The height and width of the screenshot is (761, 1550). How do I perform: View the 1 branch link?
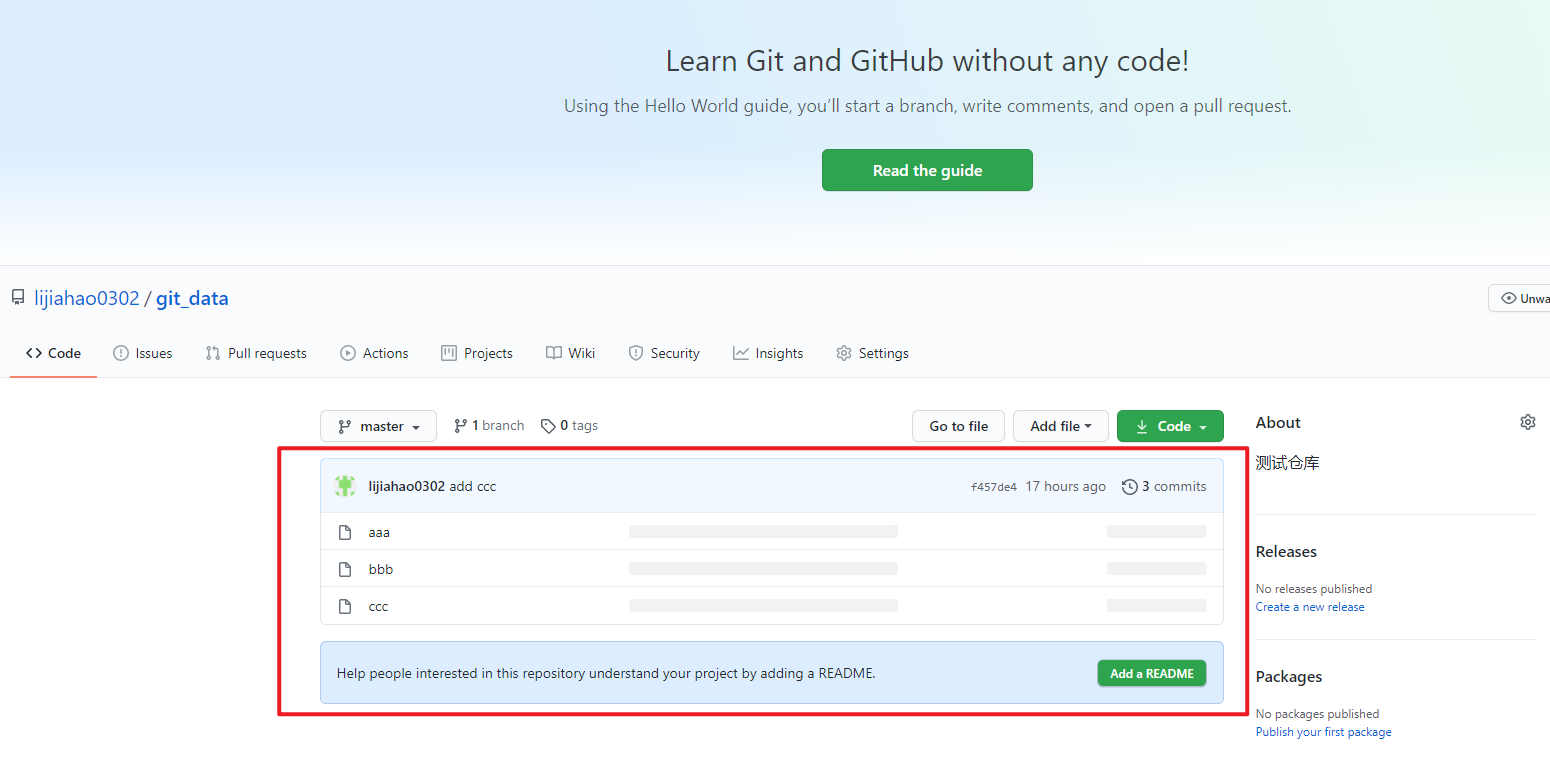tap(489, 426)
